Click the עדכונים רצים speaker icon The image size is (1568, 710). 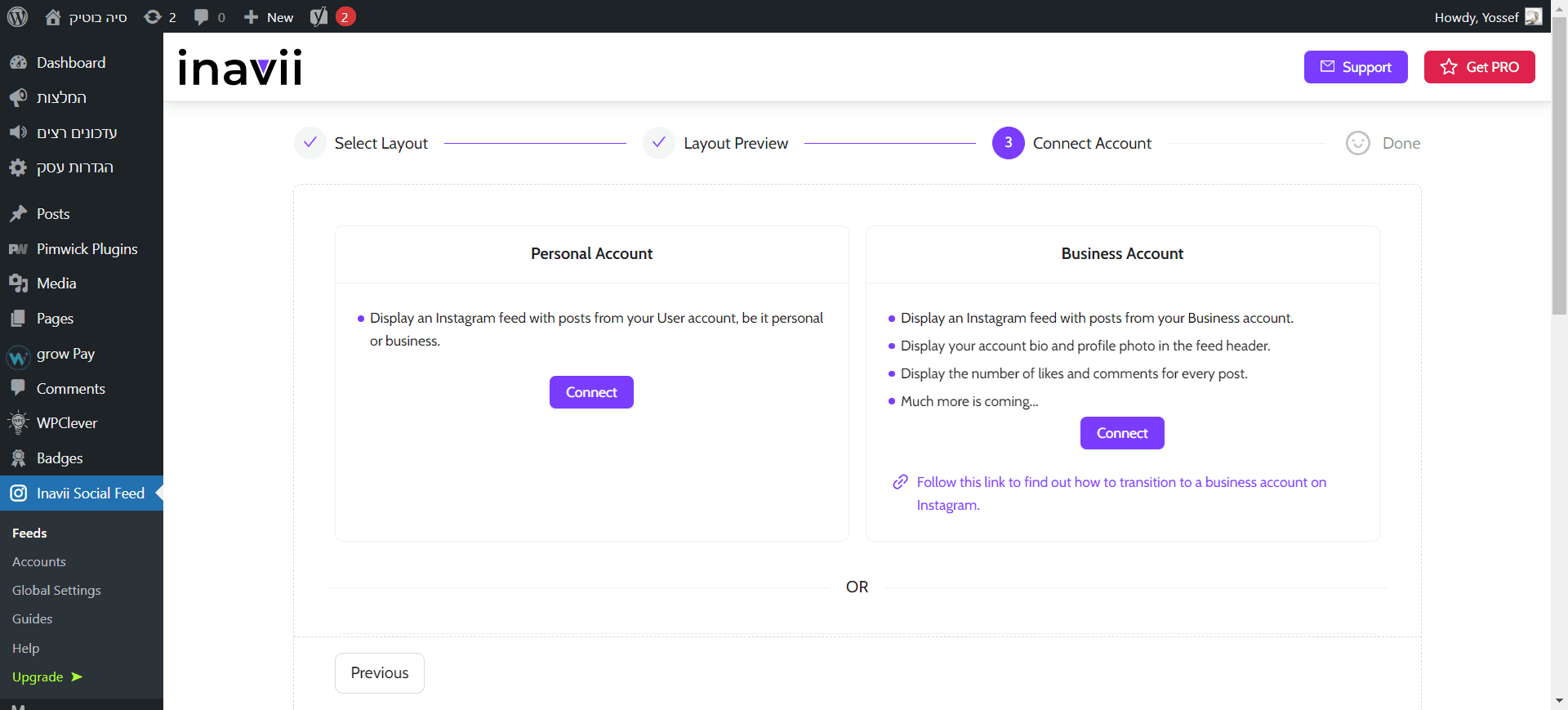tap(18, 132)
